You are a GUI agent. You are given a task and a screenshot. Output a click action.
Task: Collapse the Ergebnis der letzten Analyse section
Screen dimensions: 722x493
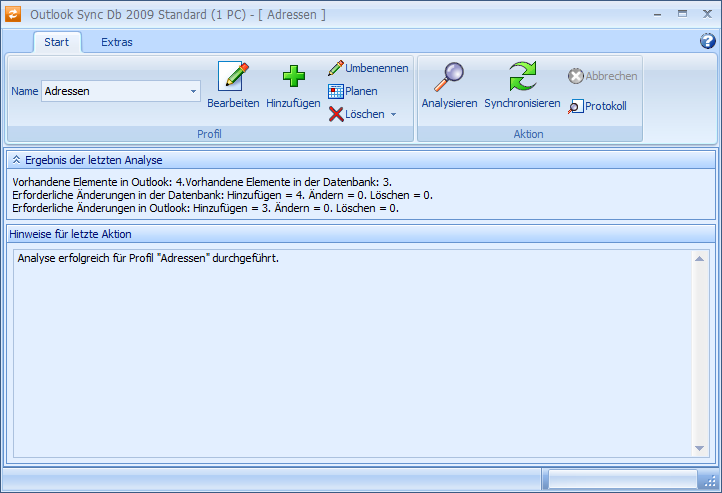tap(16, 160)
